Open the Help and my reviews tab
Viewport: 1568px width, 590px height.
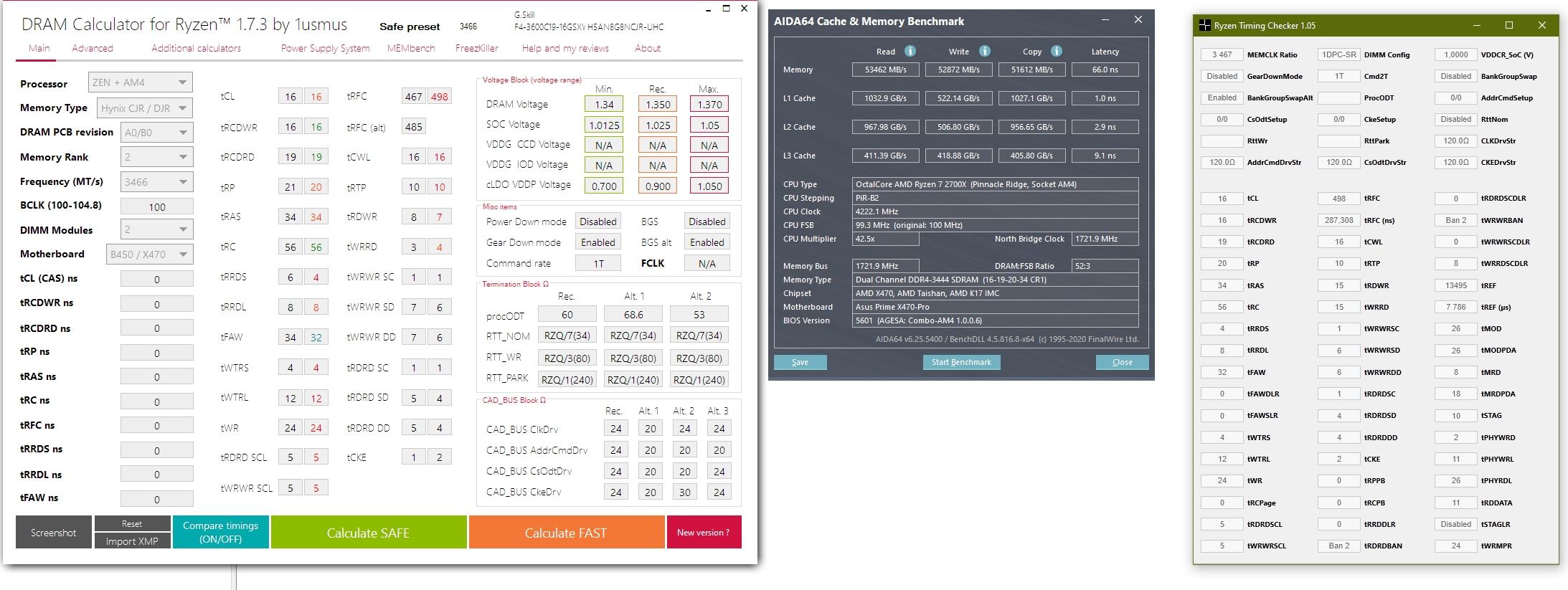(565, 48)
